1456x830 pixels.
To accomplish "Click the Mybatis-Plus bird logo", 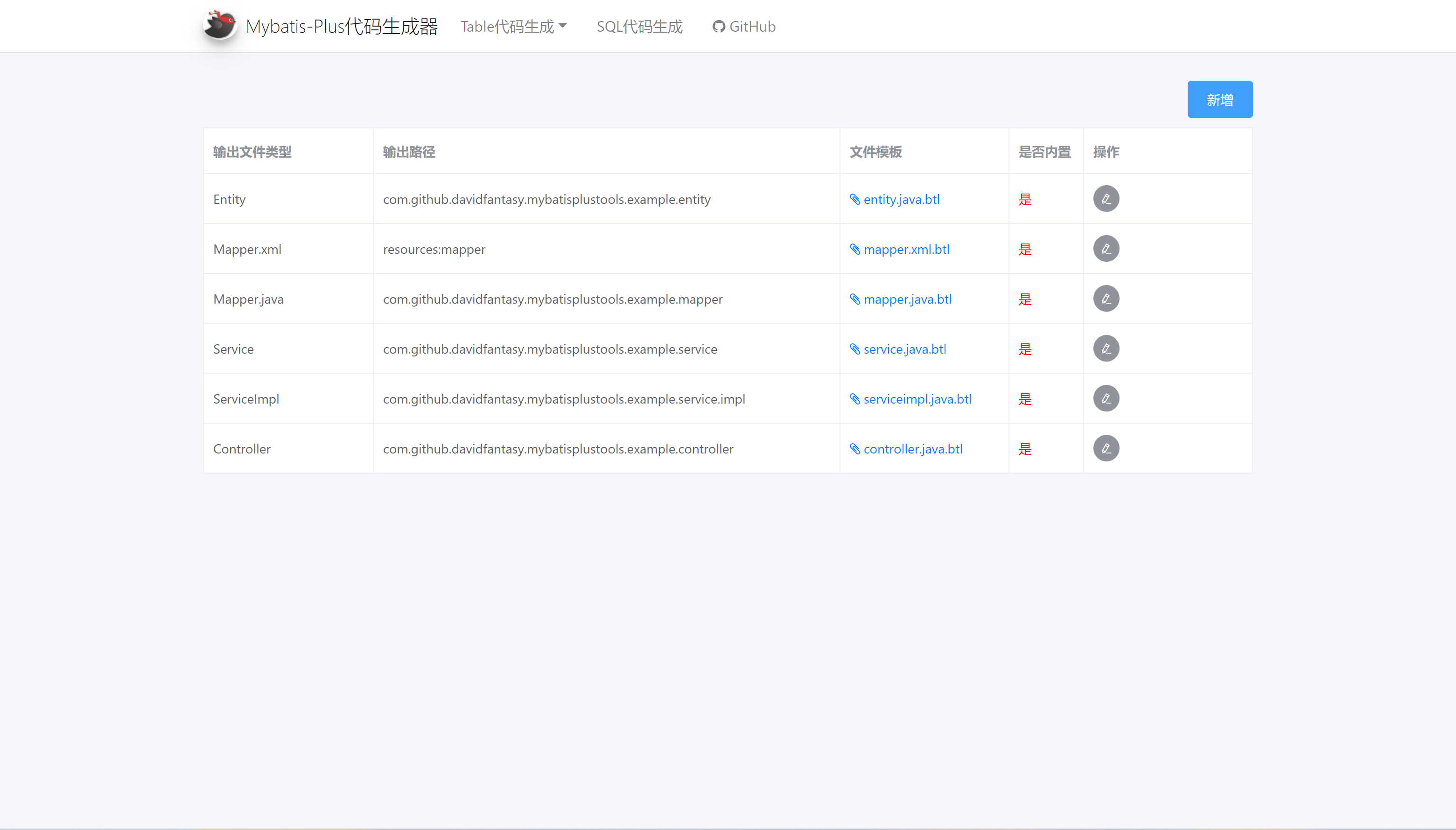I will 220,26.
